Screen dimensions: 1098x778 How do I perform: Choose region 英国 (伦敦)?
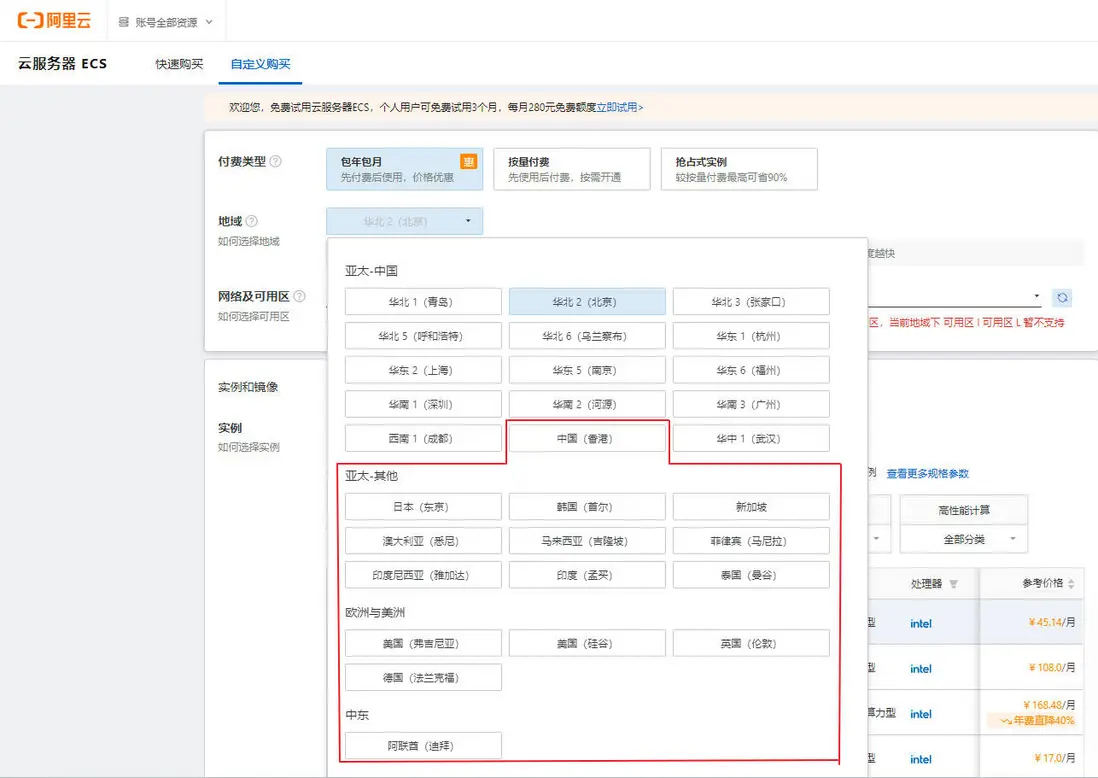[751, 644]
